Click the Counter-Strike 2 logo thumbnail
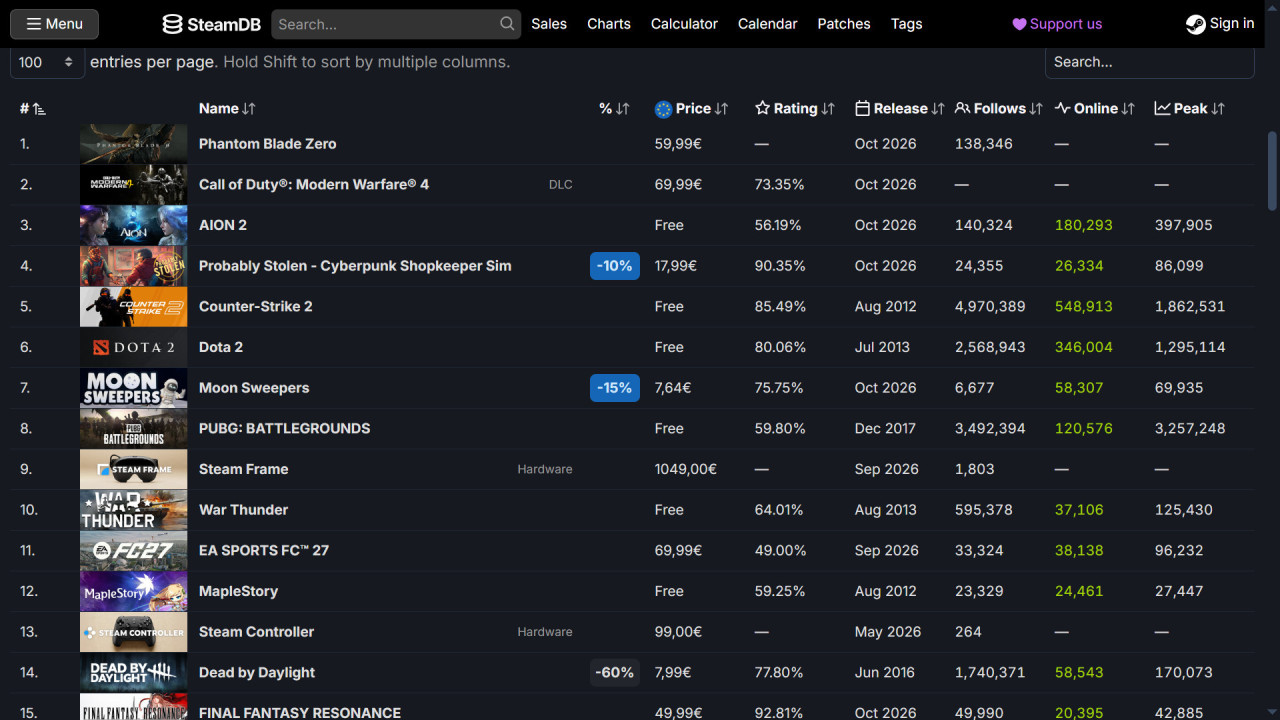This screenshot has width=1280, height=720. click(x=133, y=307)
